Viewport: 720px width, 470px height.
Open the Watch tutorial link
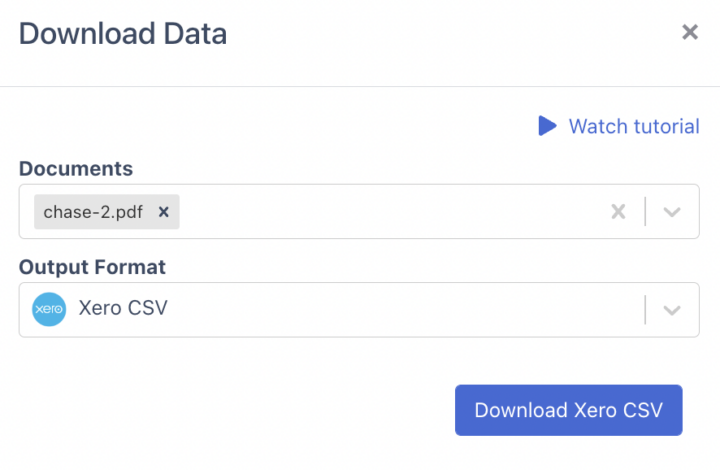pyautogui.click(x=633, y=126)
